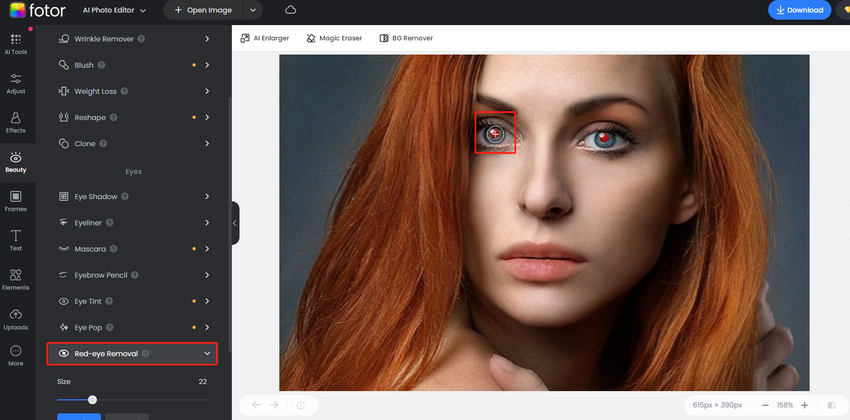Image resolution: width=850 pixels, height=420 pixels.
Task: Collapse the Red-eye Removal section
Action: (207, 354)
